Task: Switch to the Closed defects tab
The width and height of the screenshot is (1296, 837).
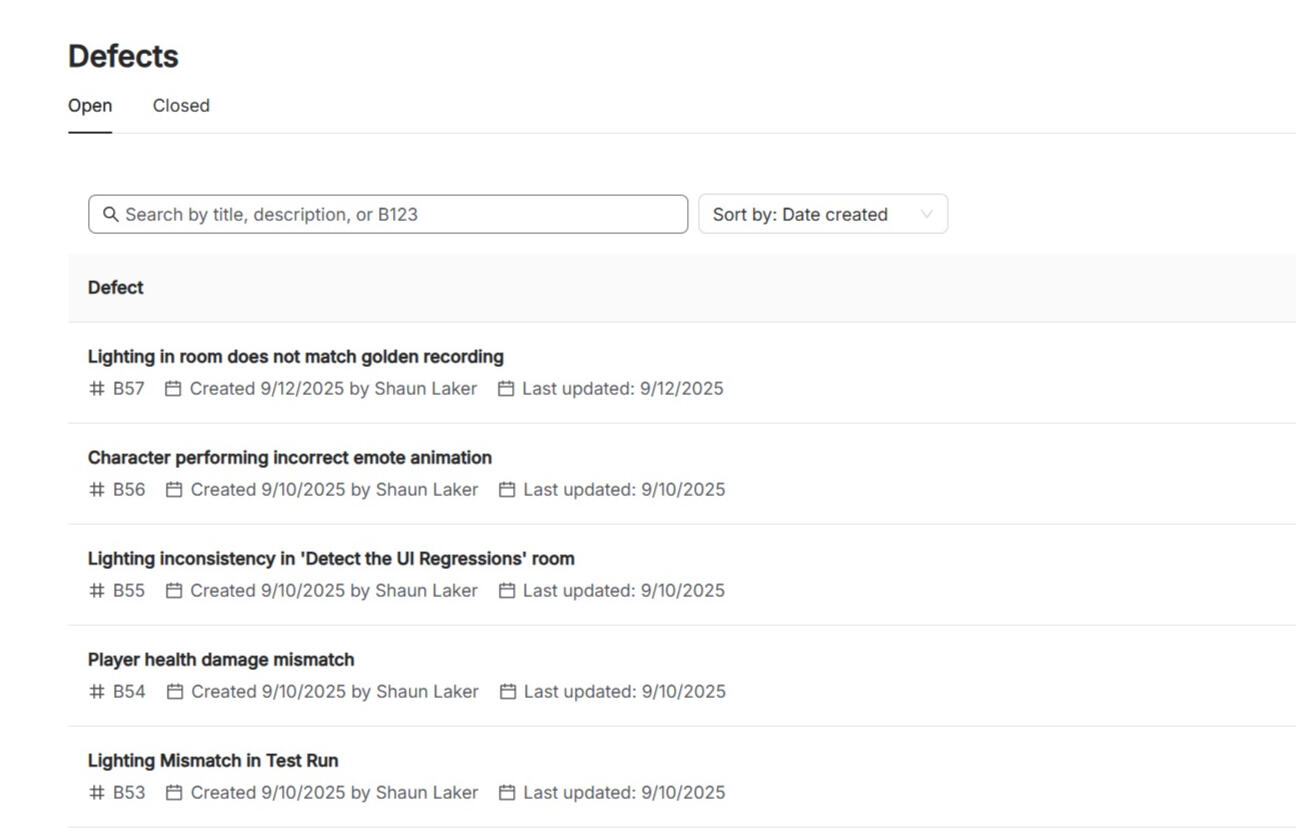Action: pyautogui.click(x=181, y=106)
